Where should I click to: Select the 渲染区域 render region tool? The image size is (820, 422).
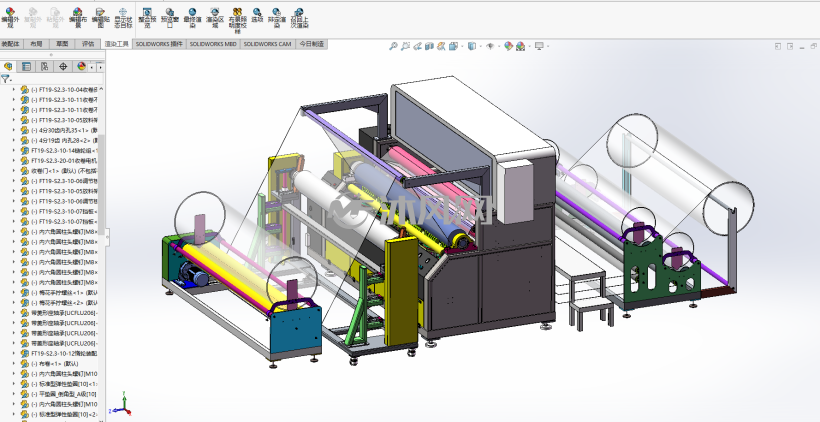coord(215,17)
